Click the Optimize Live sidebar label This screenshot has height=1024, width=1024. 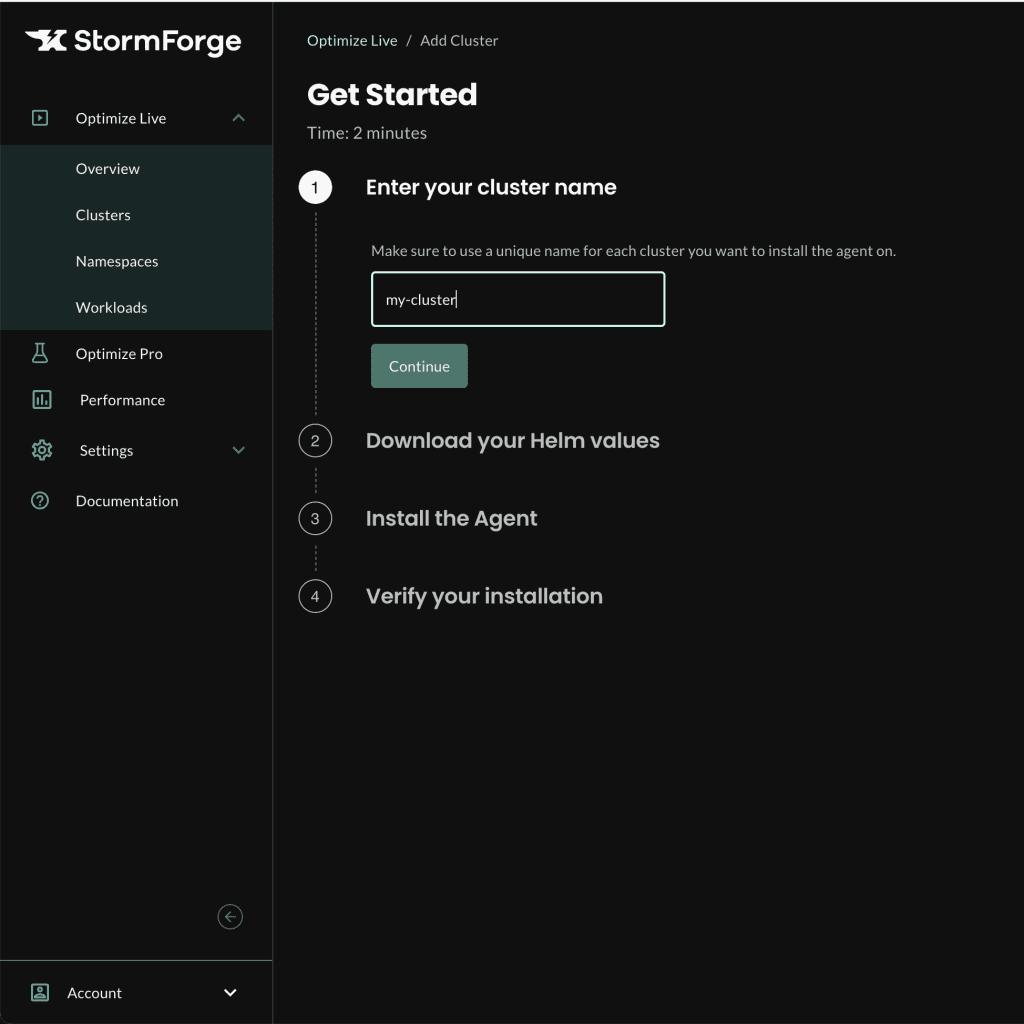[121, 118]
